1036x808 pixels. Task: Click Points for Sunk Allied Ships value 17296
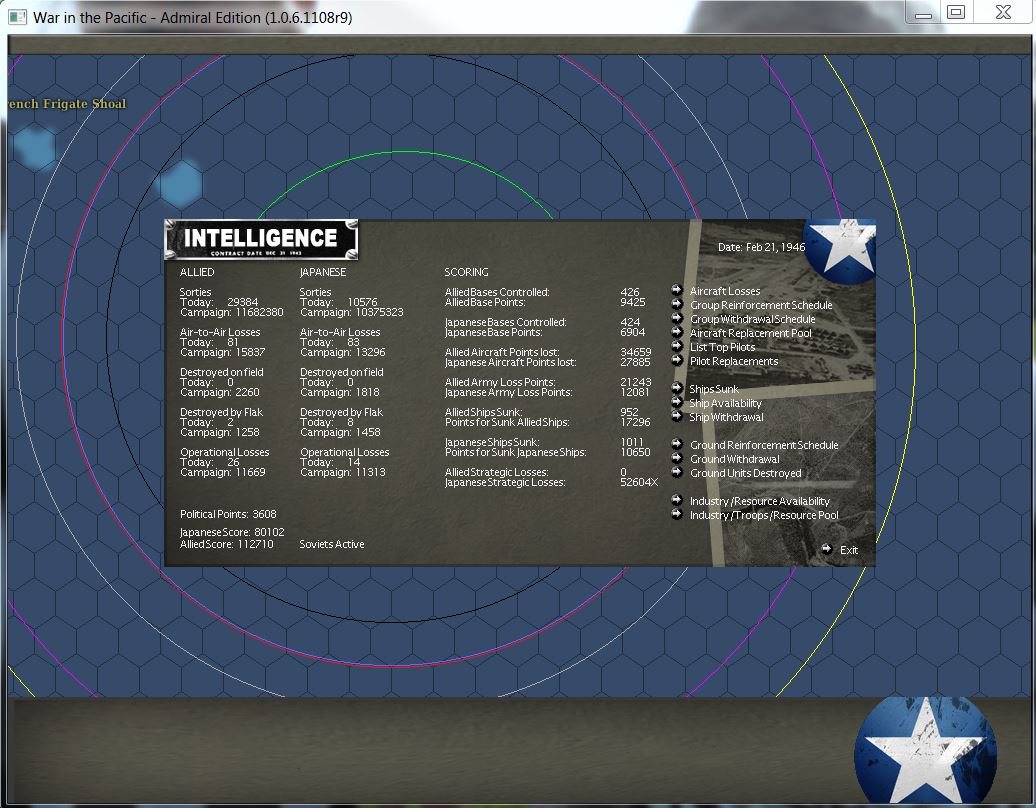(x=636, y=422)
